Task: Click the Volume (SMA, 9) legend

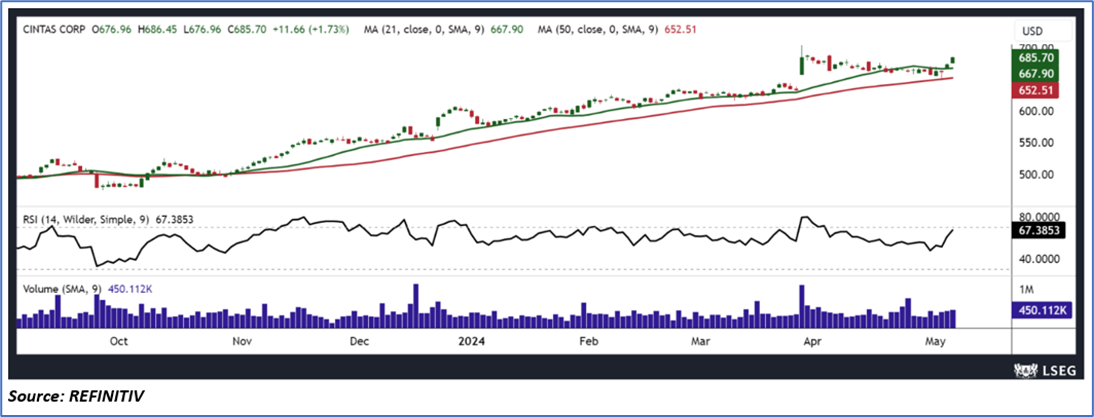Action: [62, 289]
